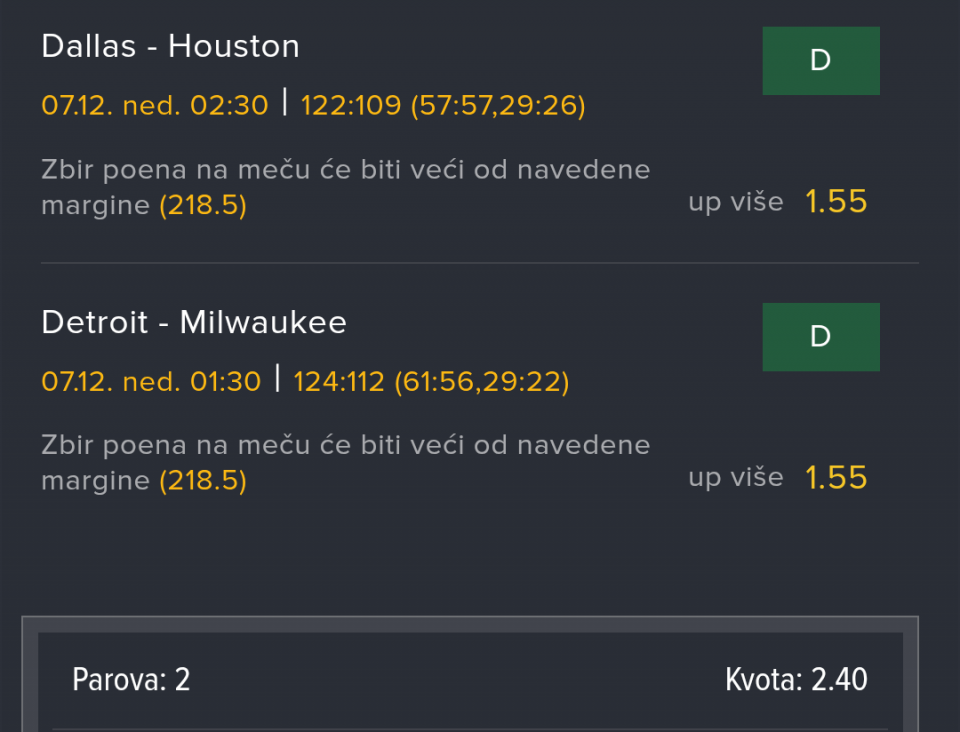This screenshot has height=732, width=960.
Task: Click the "Parova: 2" pairs count
Action: tap(131, 680)
